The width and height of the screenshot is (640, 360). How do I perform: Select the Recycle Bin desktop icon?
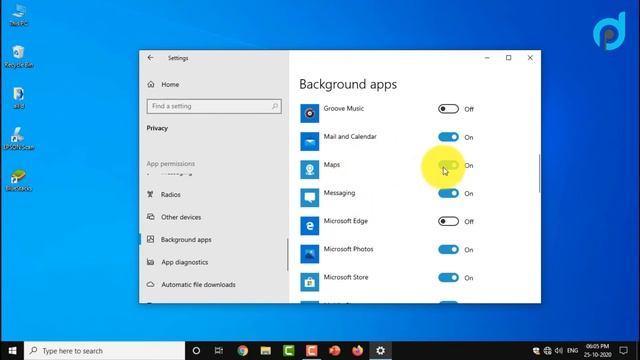tap(18, 56)
